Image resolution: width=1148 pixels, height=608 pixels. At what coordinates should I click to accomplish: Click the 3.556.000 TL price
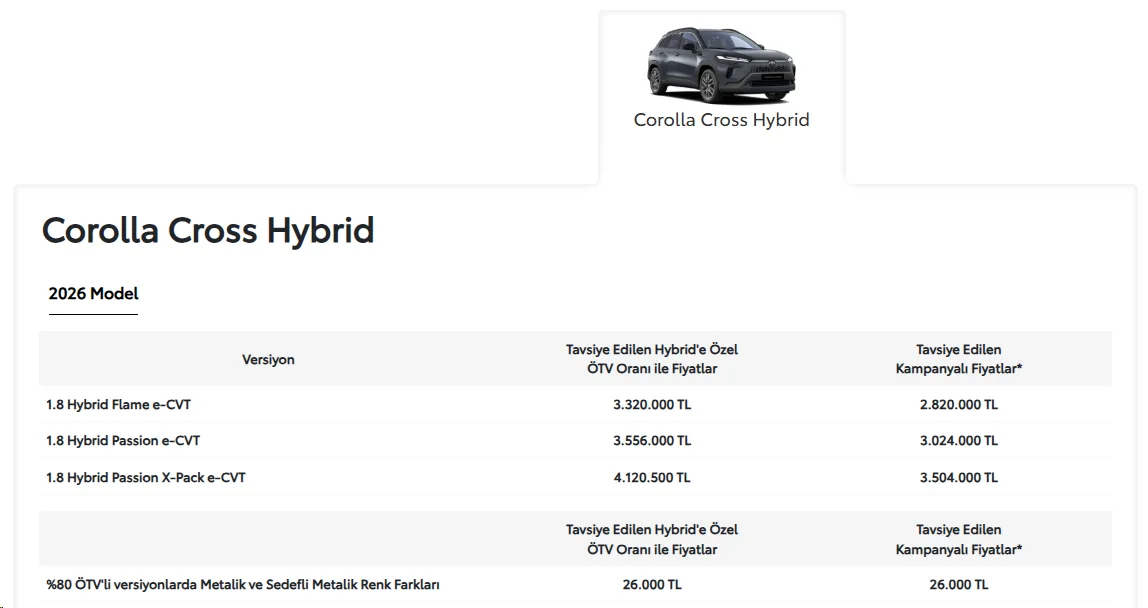(x=652, y=440)
